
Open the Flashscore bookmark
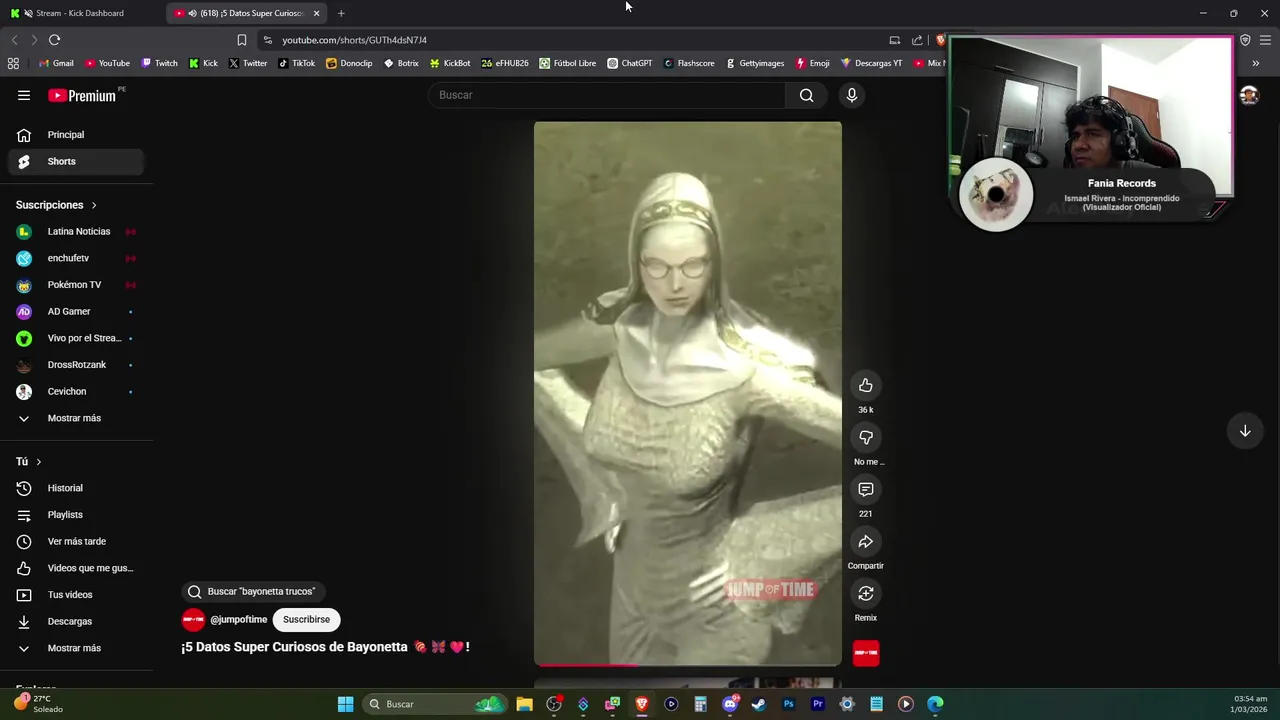[x=689, y=63]
